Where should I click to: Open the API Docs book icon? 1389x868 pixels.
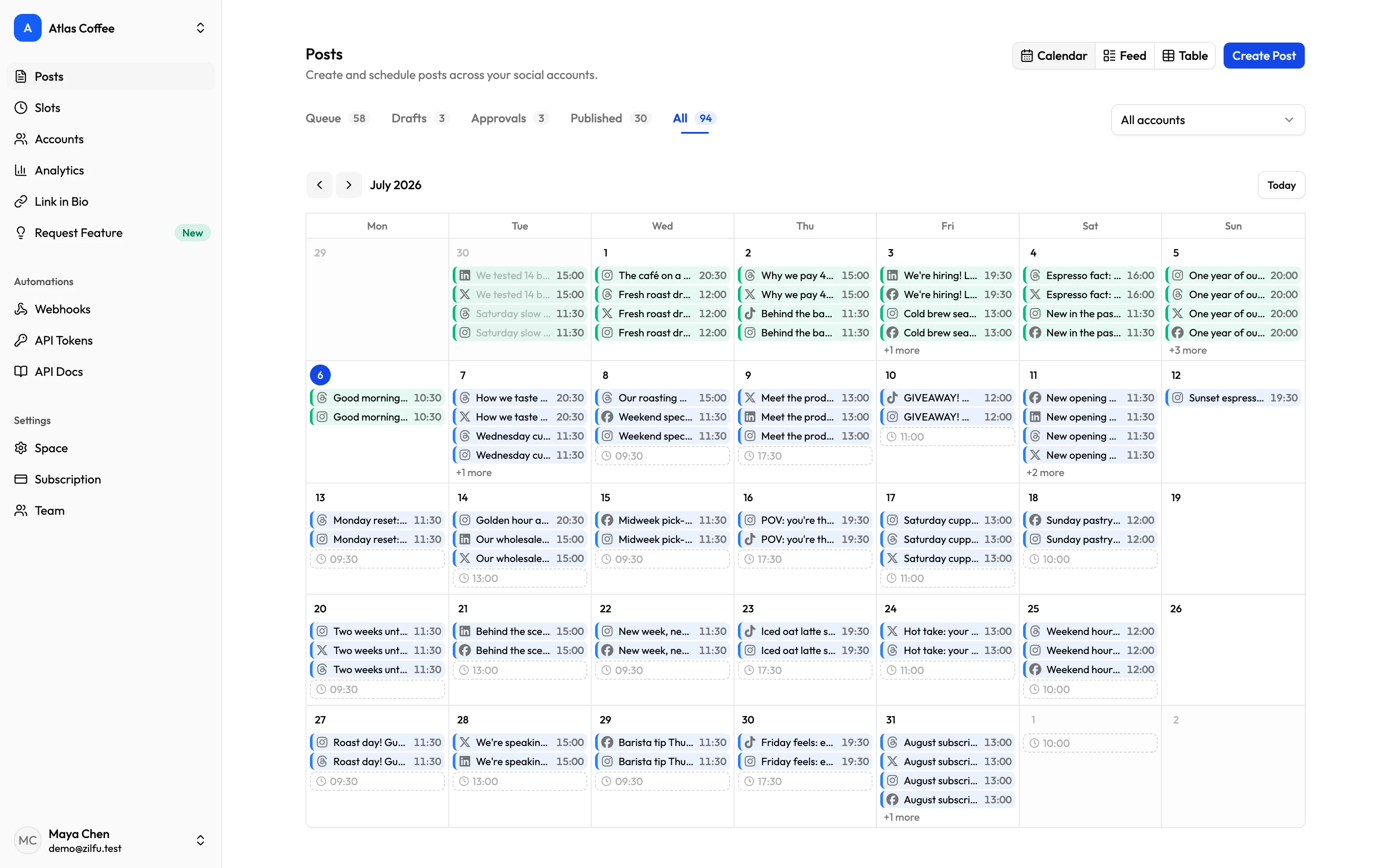21,372
